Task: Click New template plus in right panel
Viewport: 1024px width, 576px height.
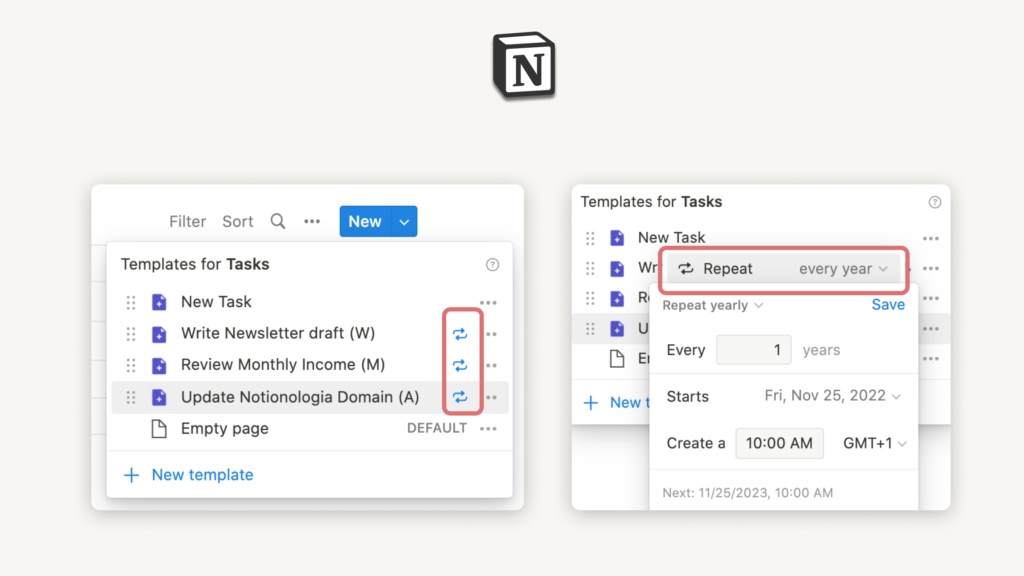Action: click(590, 402)
